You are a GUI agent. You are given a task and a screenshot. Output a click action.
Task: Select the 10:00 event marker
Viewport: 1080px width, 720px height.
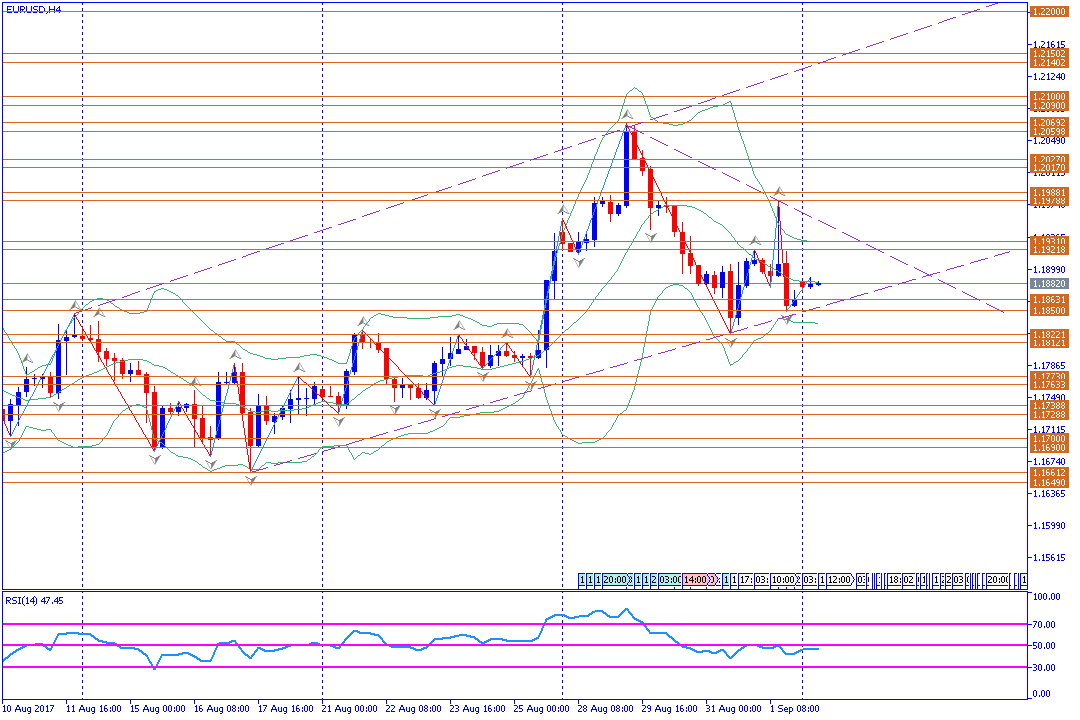pos(783,580)
